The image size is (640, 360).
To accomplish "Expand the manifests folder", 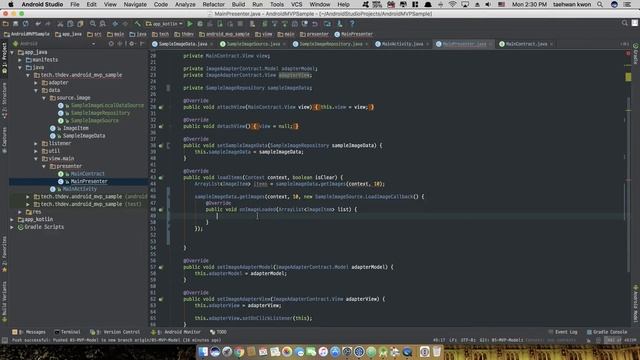I will click(x=20, y=60).
